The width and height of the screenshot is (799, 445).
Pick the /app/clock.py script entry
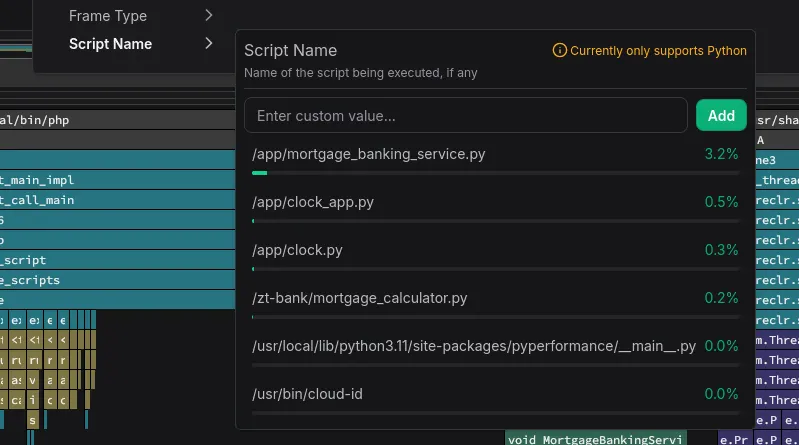[x=298, y=250]
